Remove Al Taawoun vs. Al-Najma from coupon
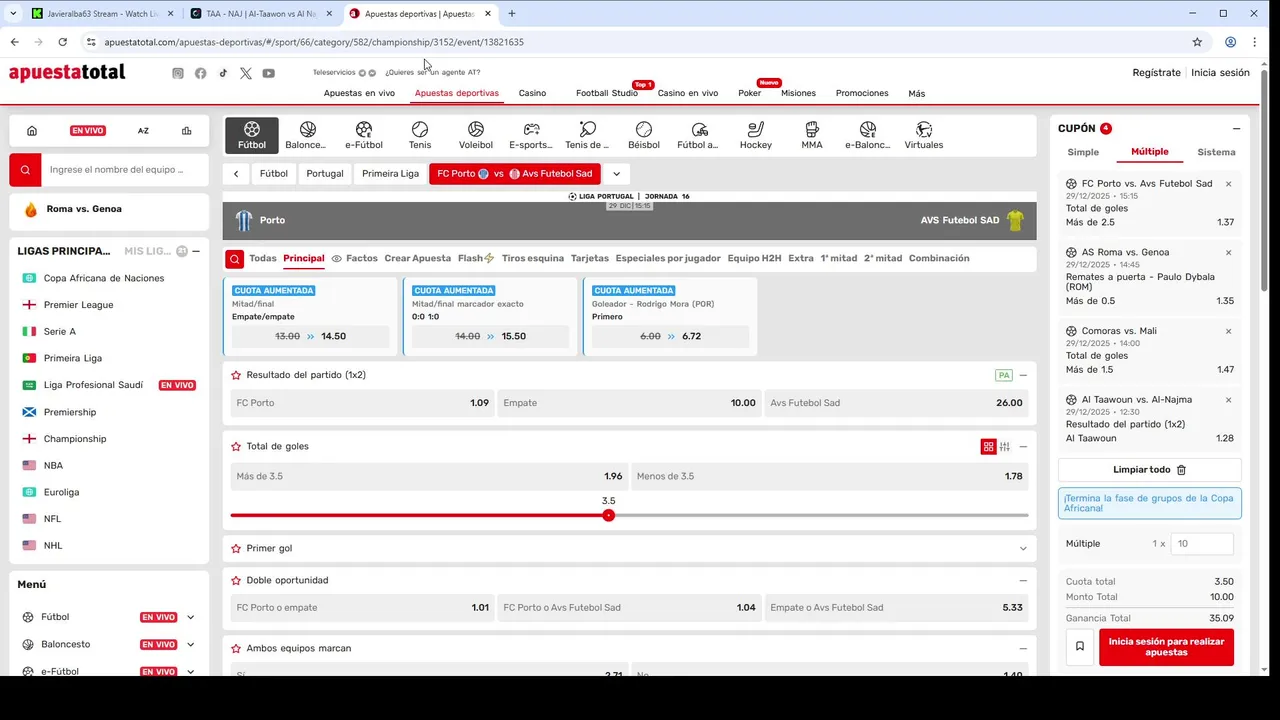The width and height of the screenshot is (1280, 720). point(1228,400)
